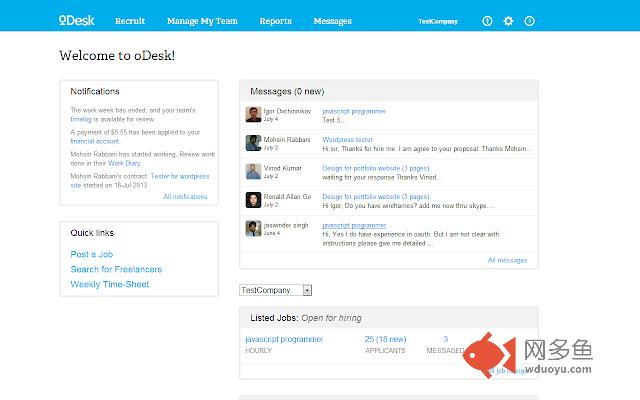Open the upgrade arrow circle icon

coord(487,21)
